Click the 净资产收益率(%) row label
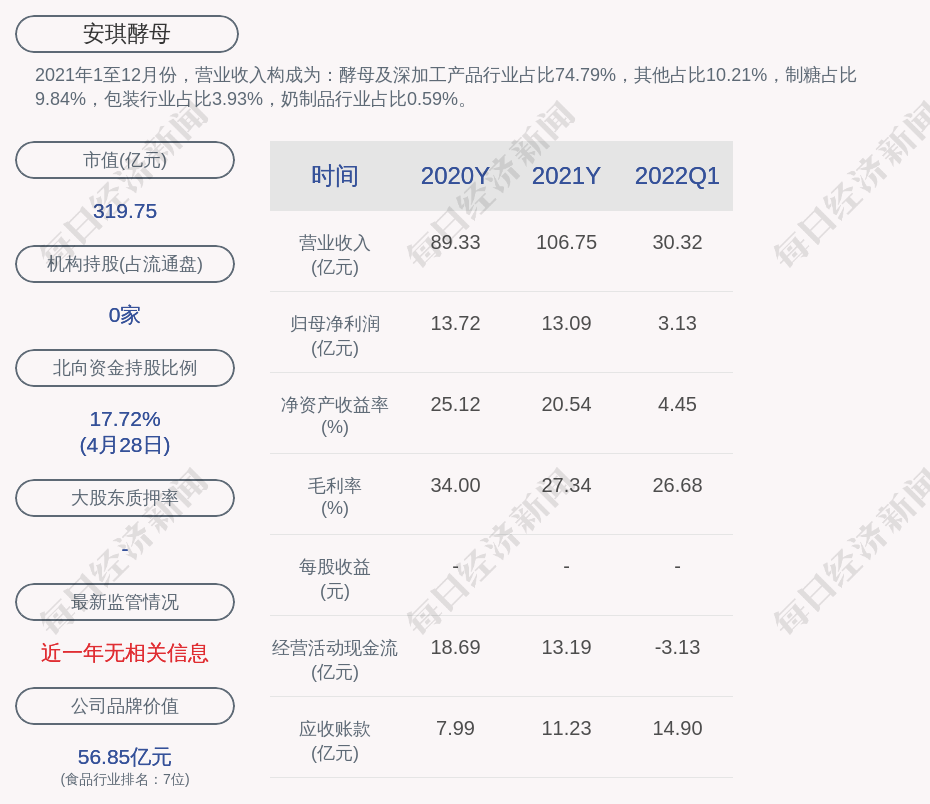The image size is (930, 804). coord(335,416)
